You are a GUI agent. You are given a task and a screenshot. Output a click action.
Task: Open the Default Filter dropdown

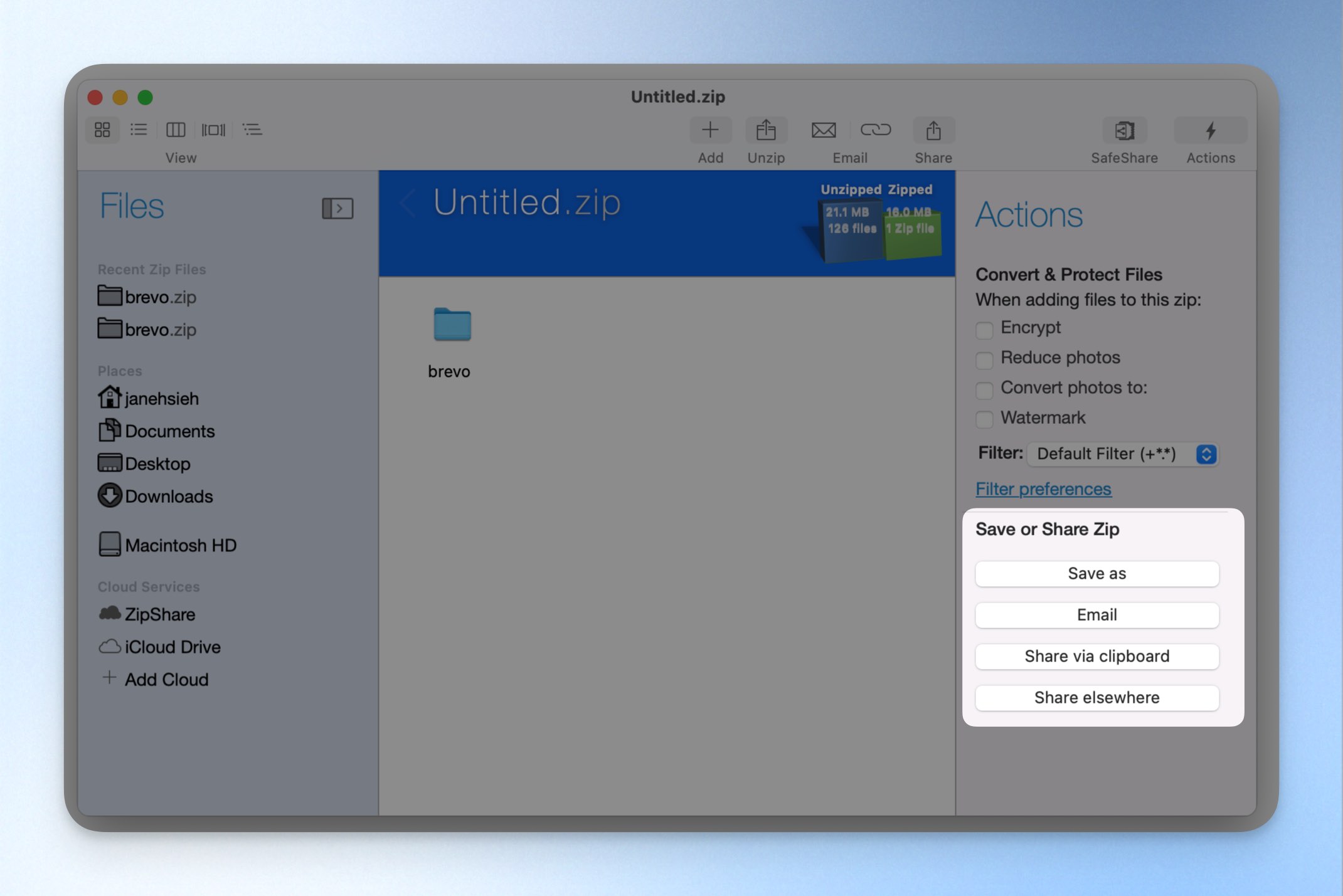click(x=1123, y=454)
